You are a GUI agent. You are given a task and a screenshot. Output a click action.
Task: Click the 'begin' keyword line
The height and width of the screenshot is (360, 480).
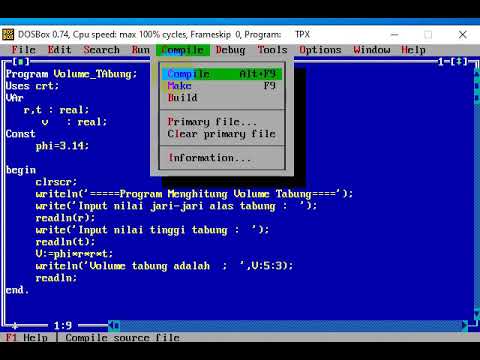(21, 170)
